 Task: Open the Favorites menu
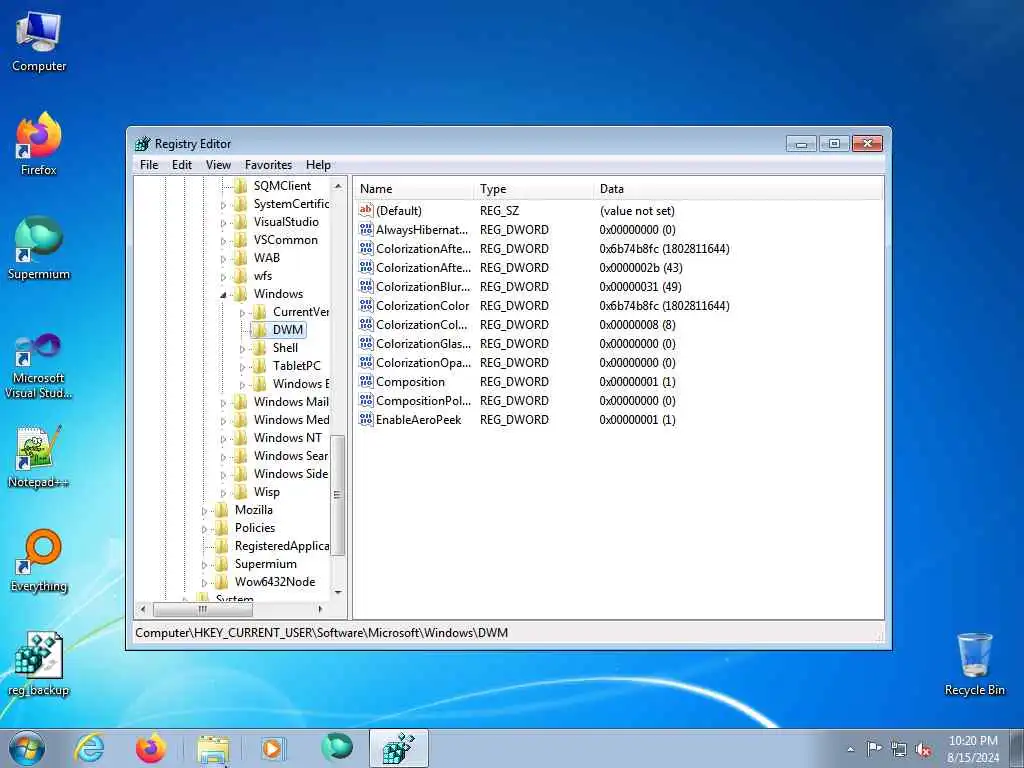268,165
